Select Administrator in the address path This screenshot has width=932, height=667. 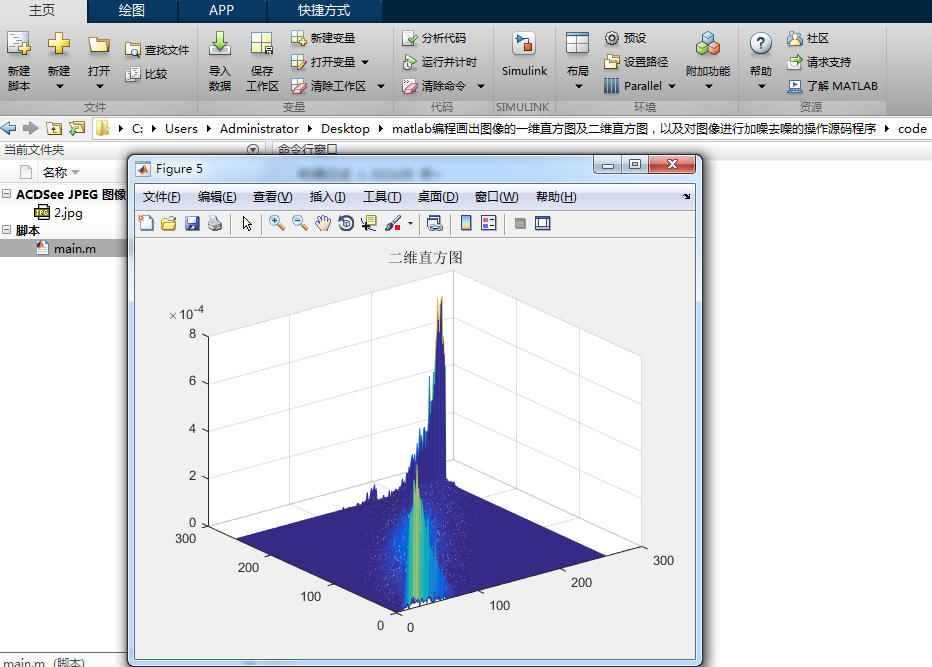tap(259, 128)
